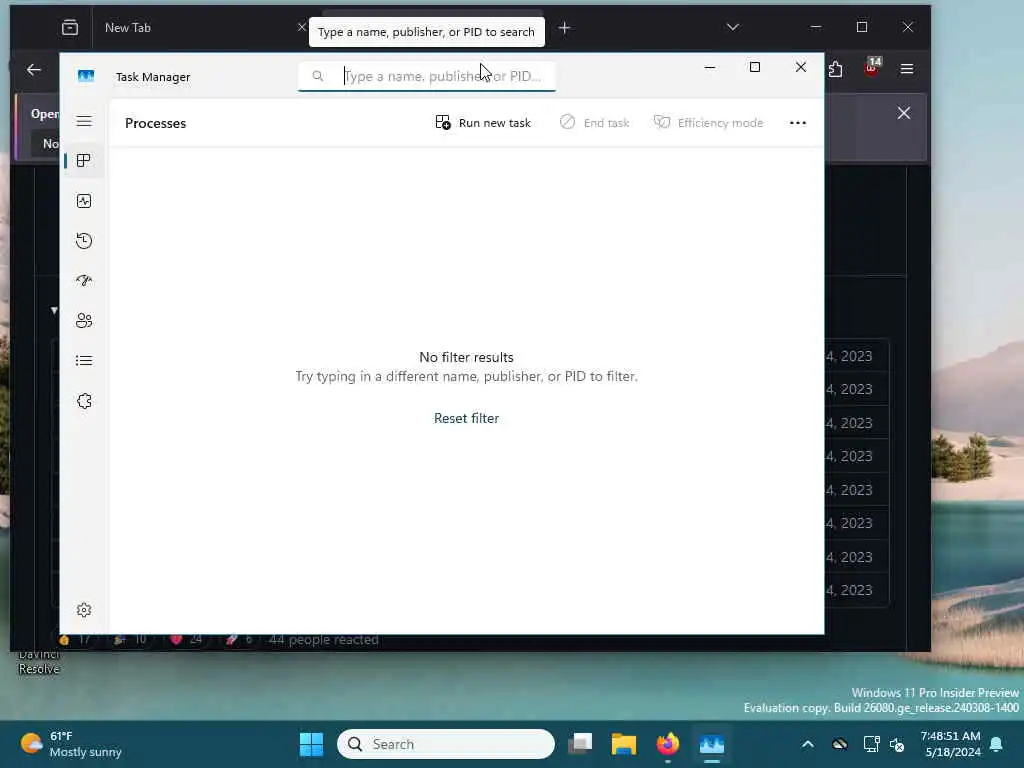Open a new browser tab with plus button

pos(564,27)
